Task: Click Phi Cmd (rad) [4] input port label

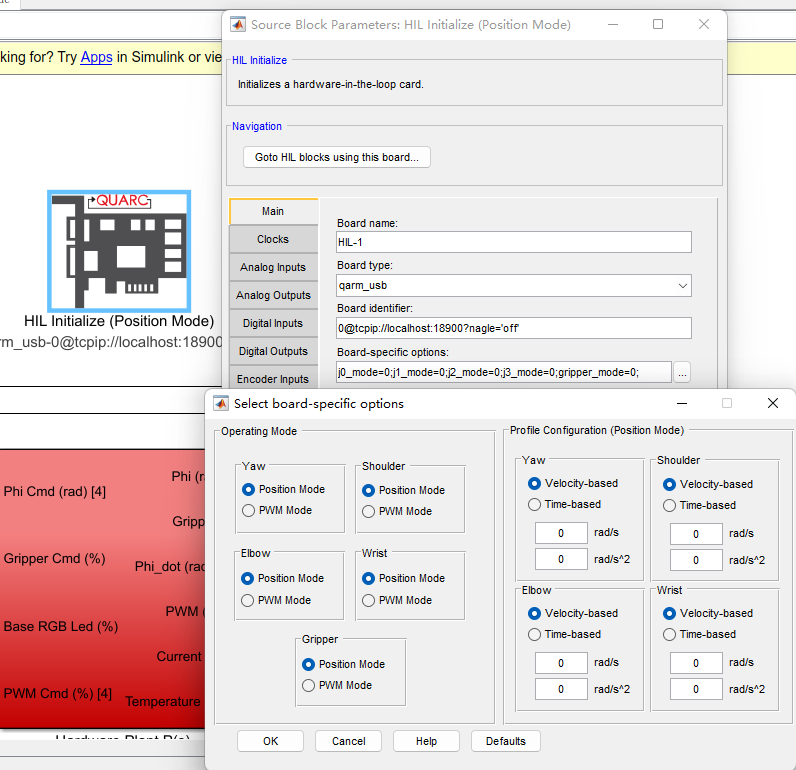Action: [55, 492]
